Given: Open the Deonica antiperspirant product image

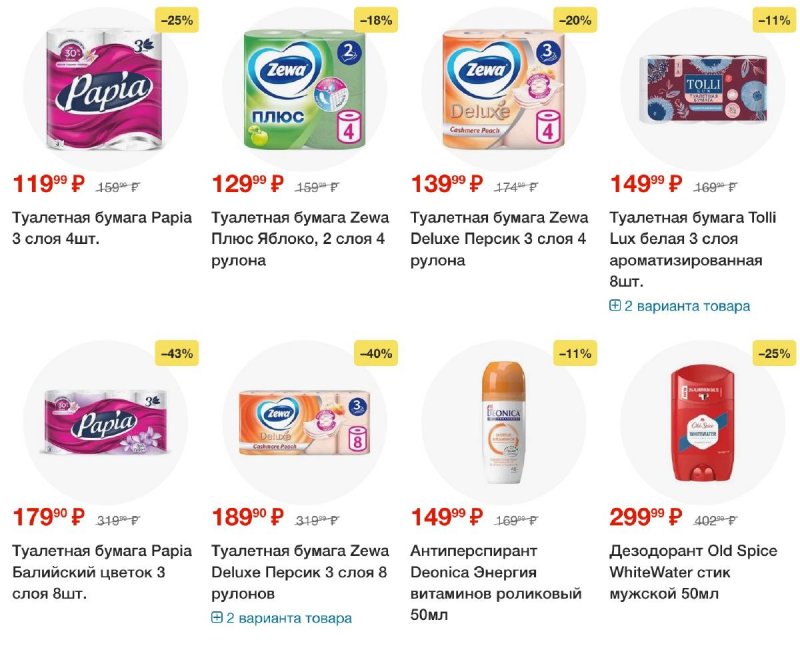Looking at the screenshot, I should click(x=503, y=422).
